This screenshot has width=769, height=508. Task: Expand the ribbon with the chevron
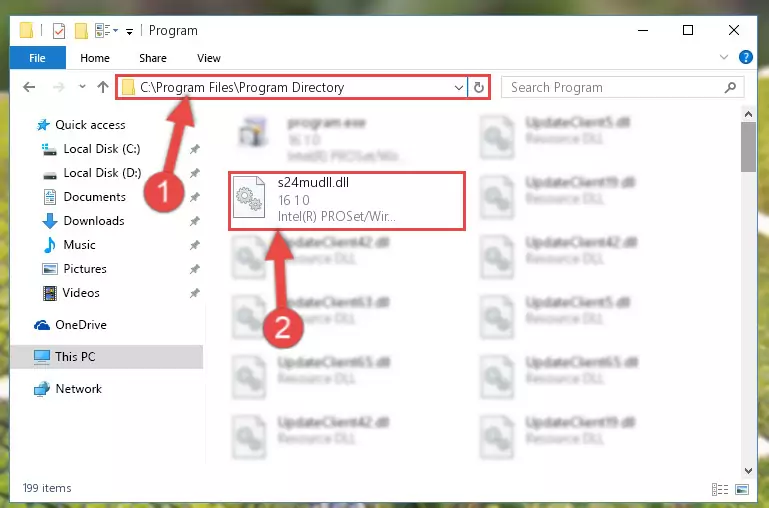pos(723,57)
